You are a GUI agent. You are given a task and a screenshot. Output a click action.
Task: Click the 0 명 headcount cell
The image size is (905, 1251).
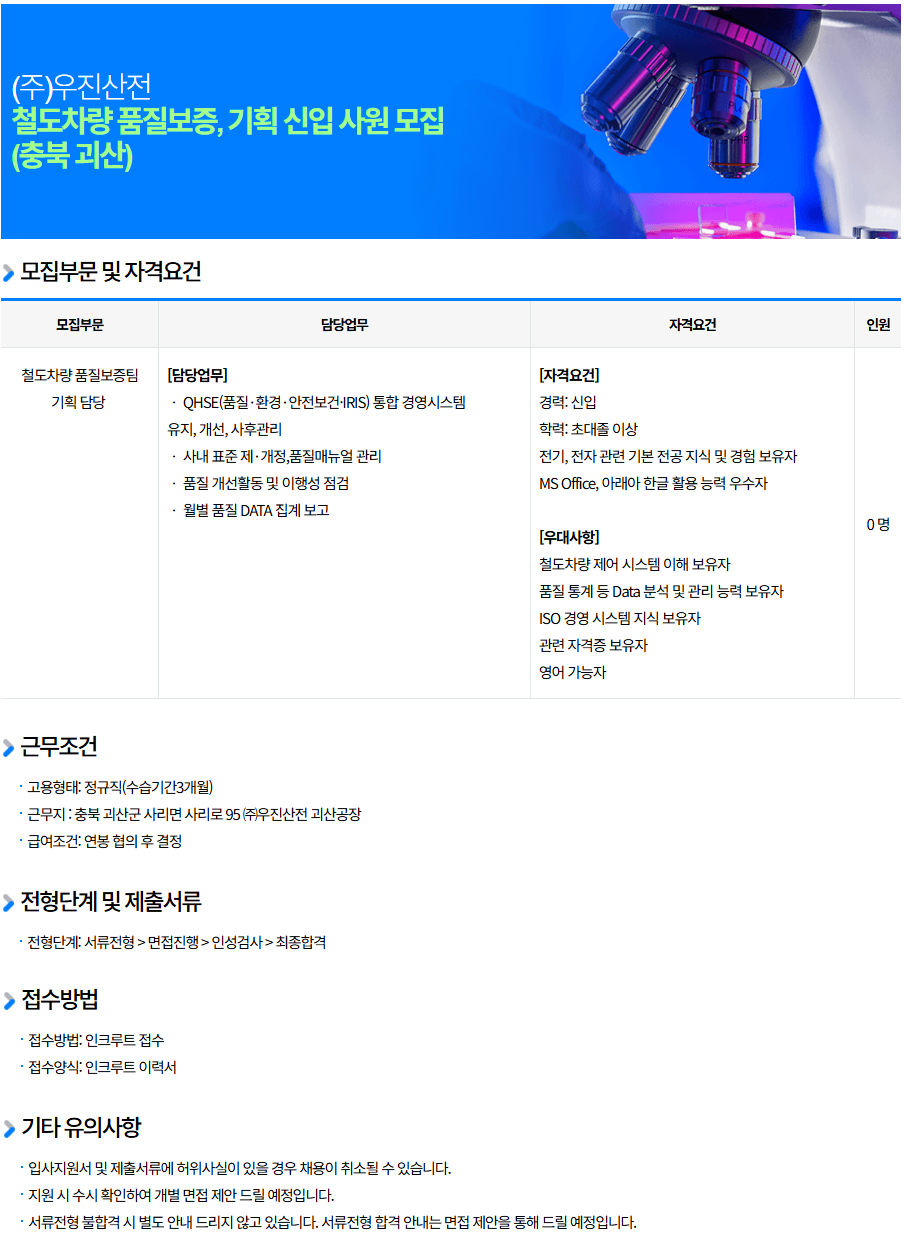[x=878, y=524]
